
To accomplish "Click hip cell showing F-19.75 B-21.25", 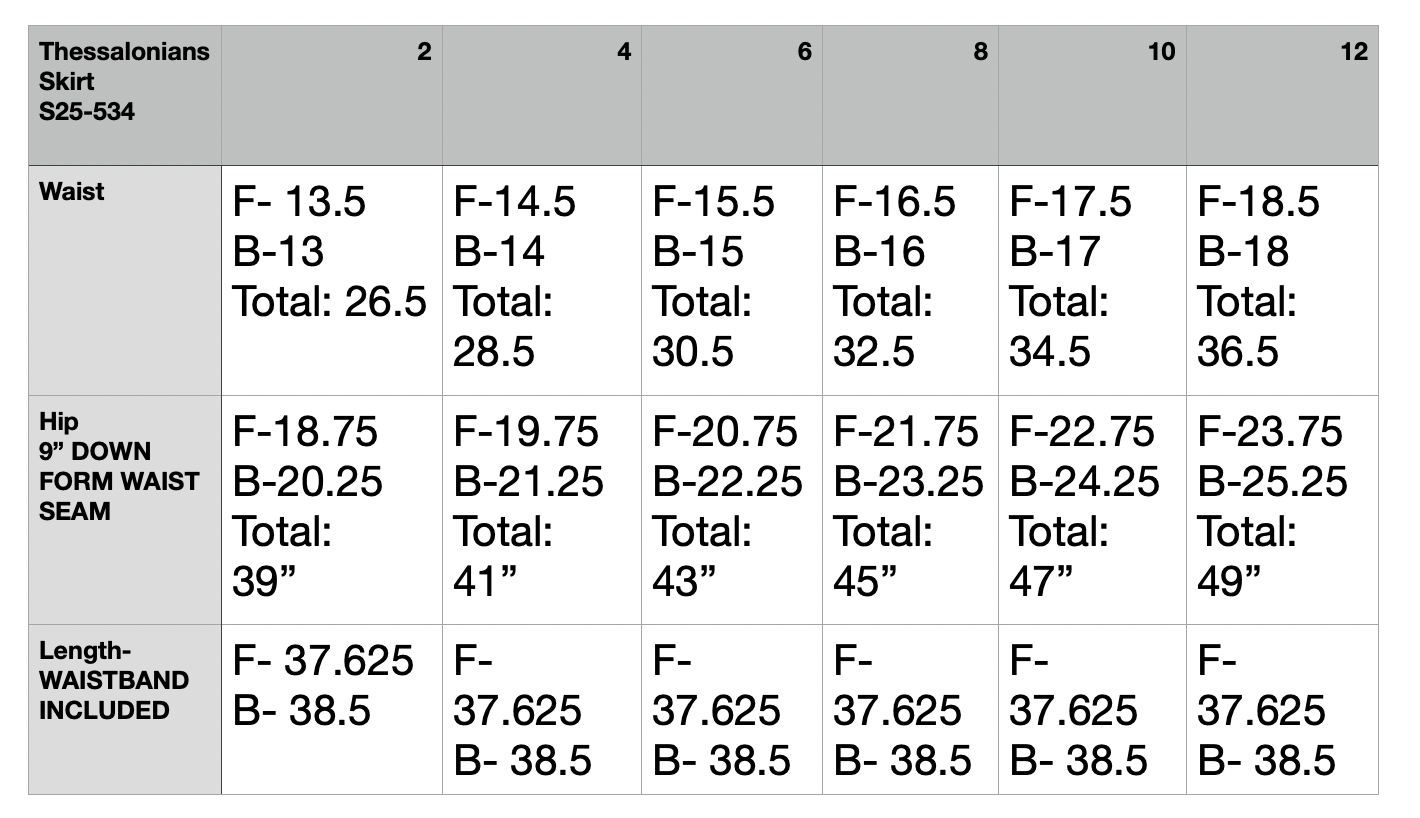I will coord(542,510).
